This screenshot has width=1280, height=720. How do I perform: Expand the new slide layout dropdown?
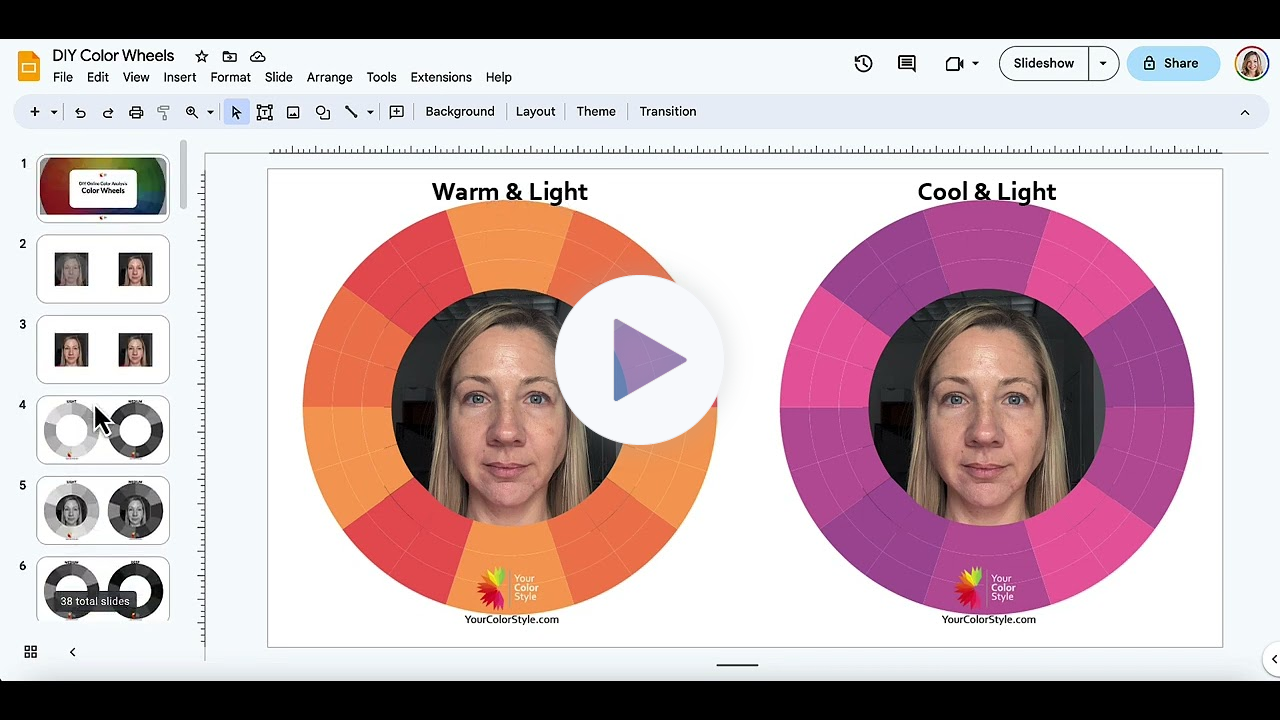54,112
